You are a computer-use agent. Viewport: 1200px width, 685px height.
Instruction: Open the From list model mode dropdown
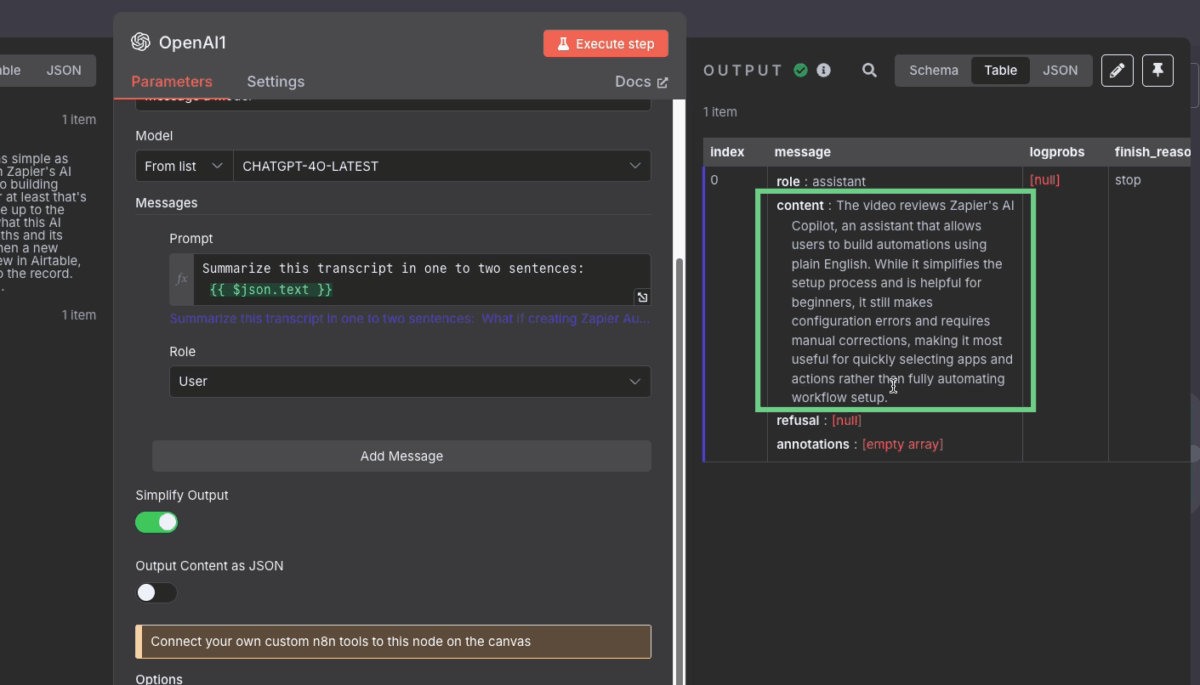tap(184, 166)
